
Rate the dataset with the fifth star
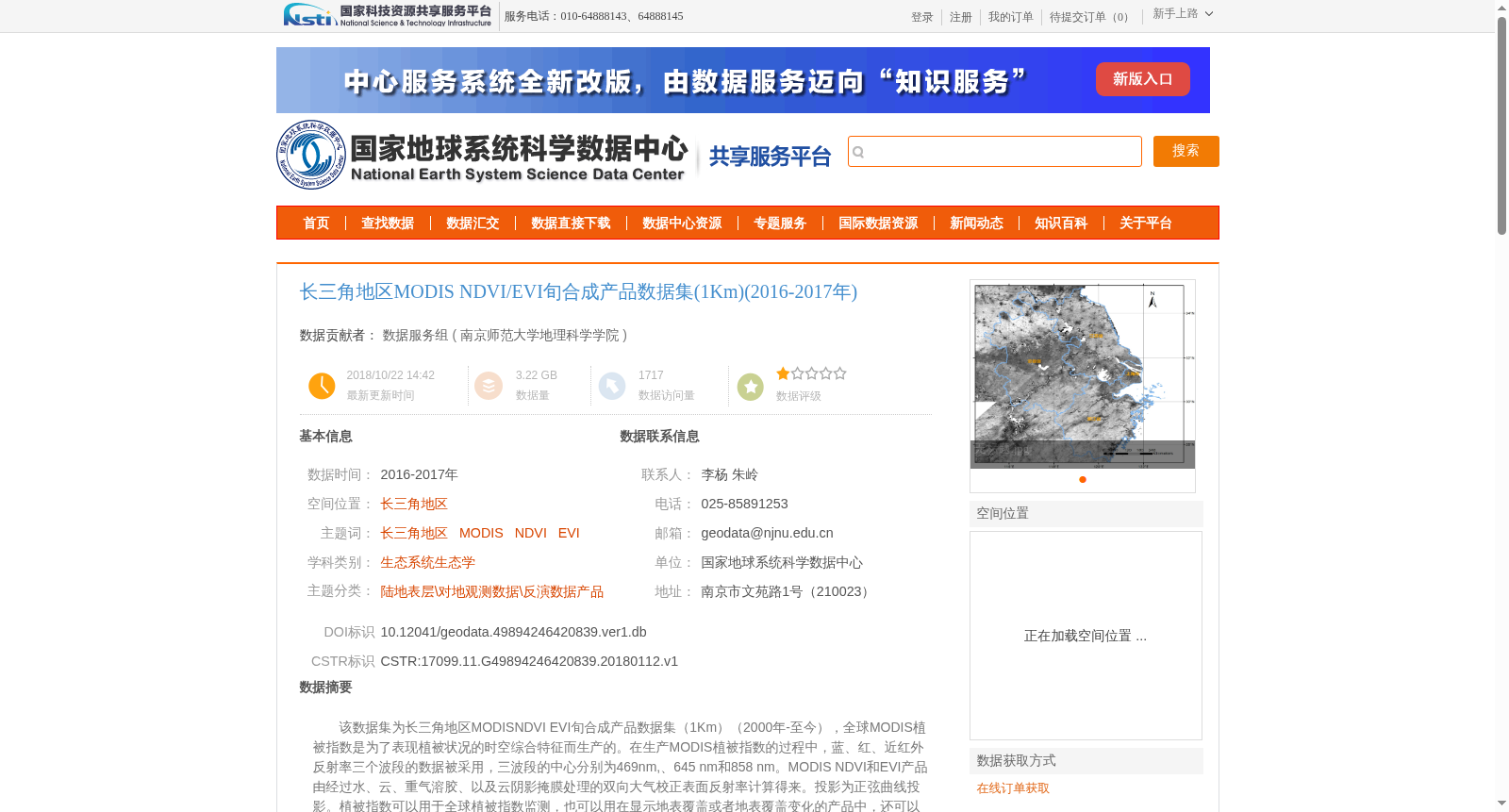(x=840, y=373)
